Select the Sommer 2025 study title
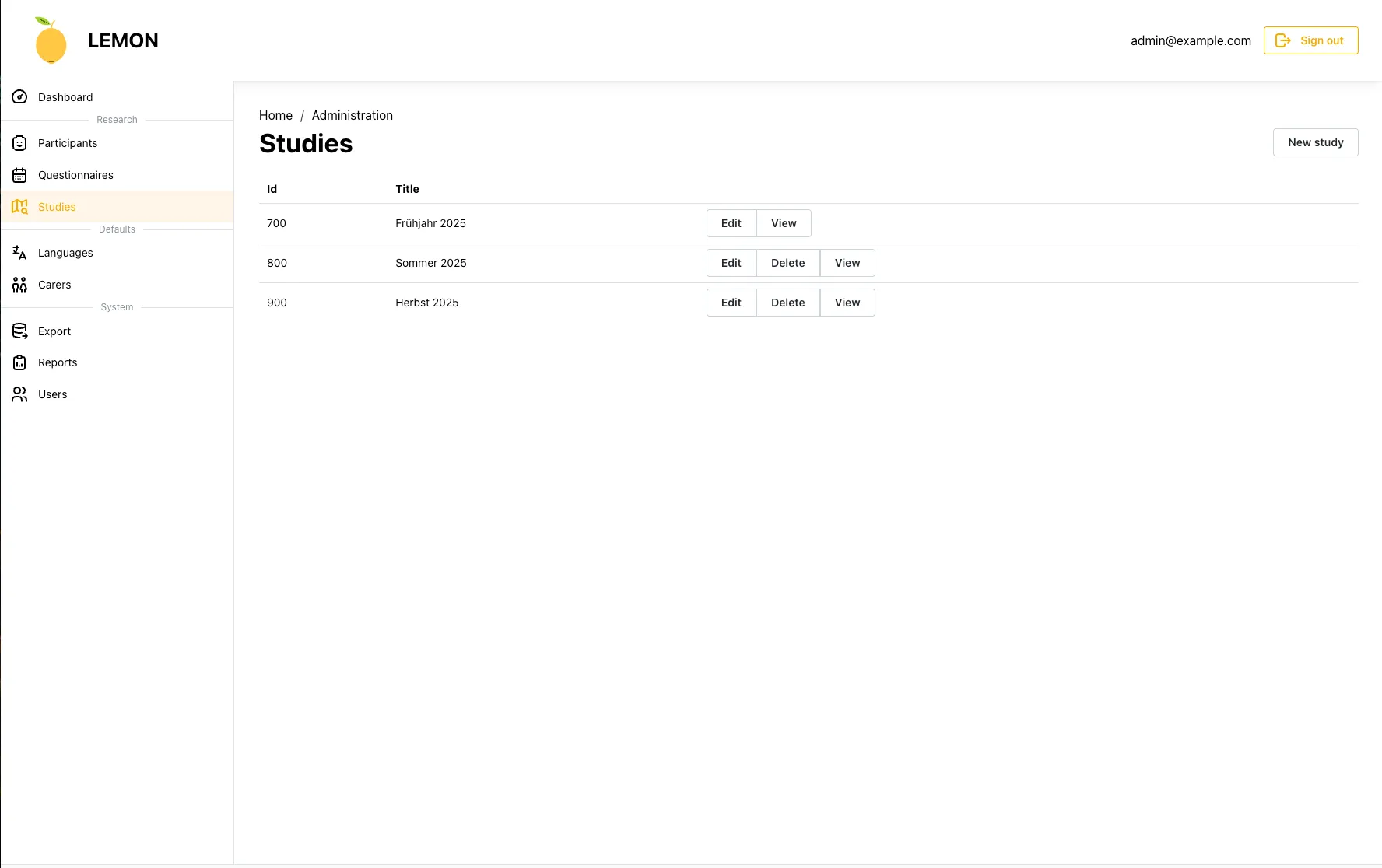 [430, 263]
